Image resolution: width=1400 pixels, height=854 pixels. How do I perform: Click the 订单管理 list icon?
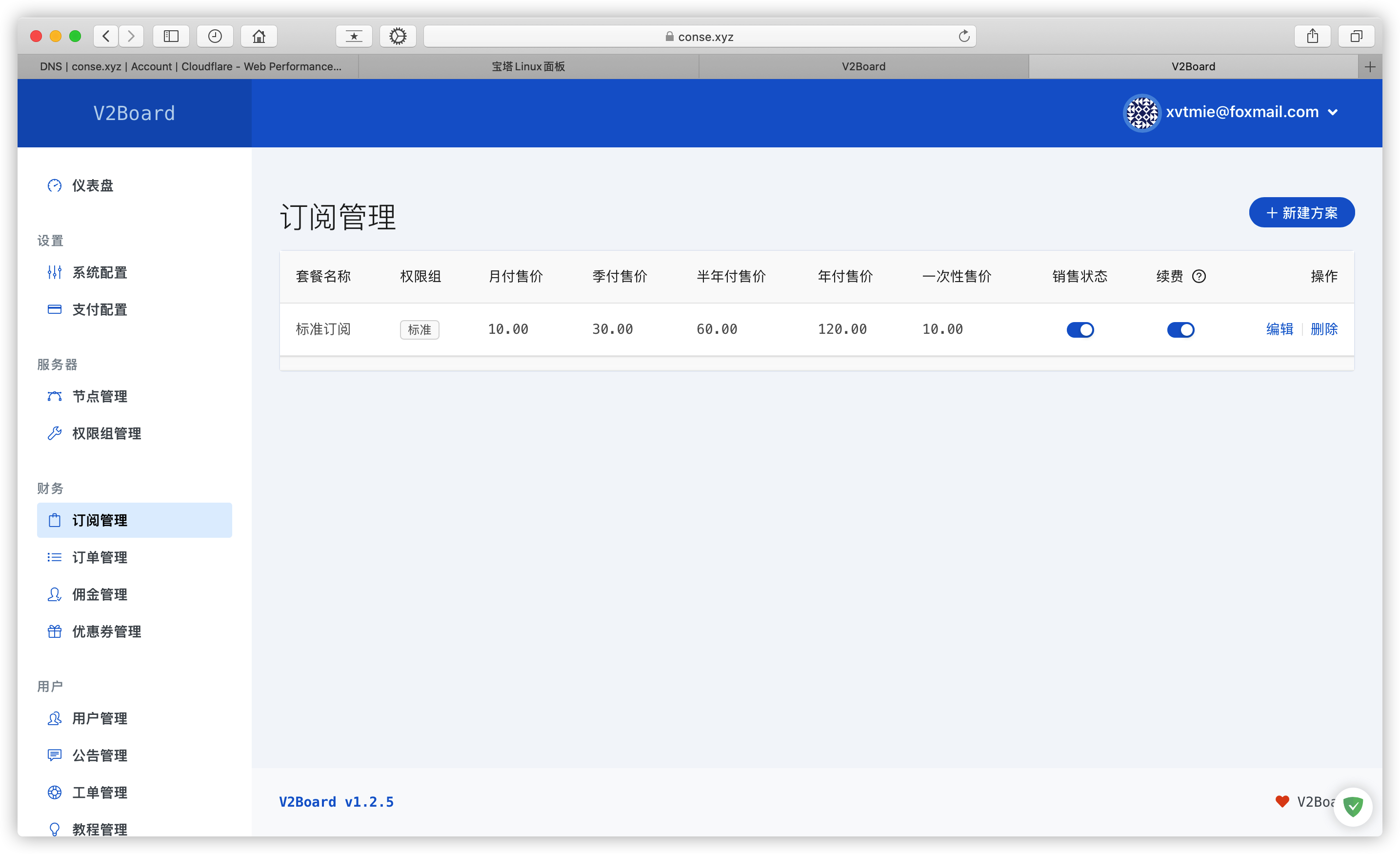pyautogui.click(x=55, y=557)
